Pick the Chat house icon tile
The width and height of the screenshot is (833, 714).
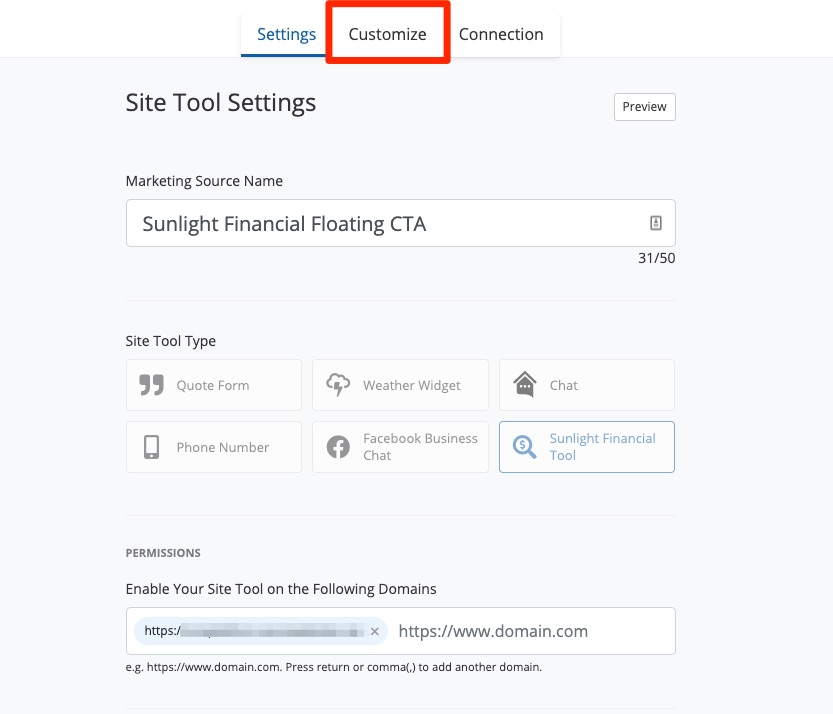tap(525, 385)
